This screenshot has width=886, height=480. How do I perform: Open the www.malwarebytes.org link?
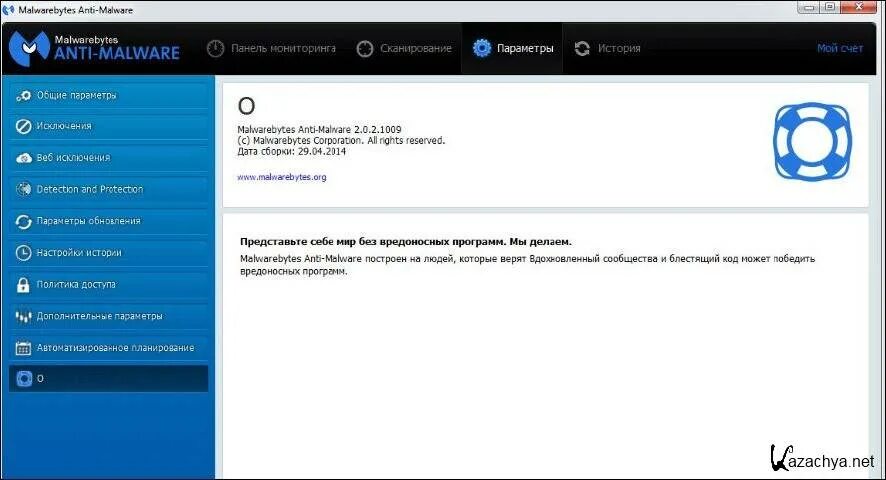281,177
